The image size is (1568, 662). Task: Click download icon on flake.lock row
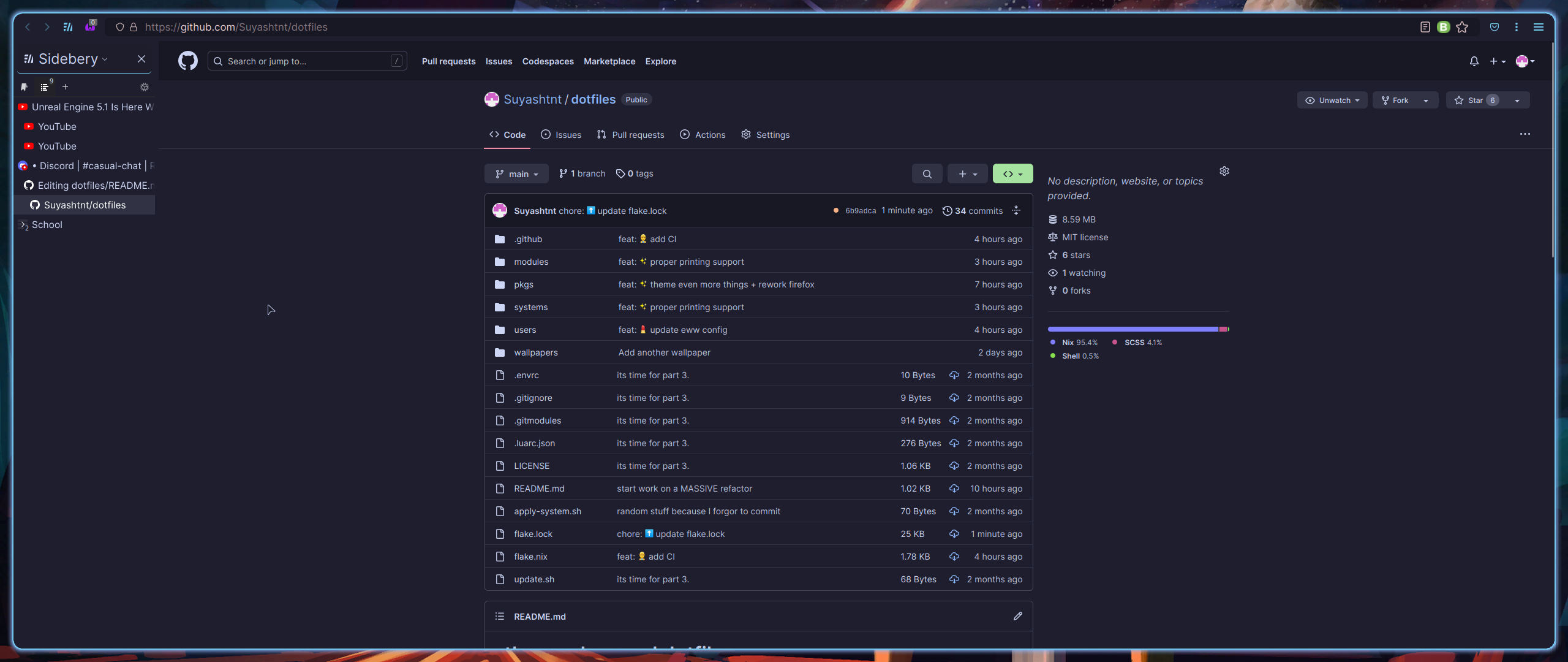(x=954, y=534)
